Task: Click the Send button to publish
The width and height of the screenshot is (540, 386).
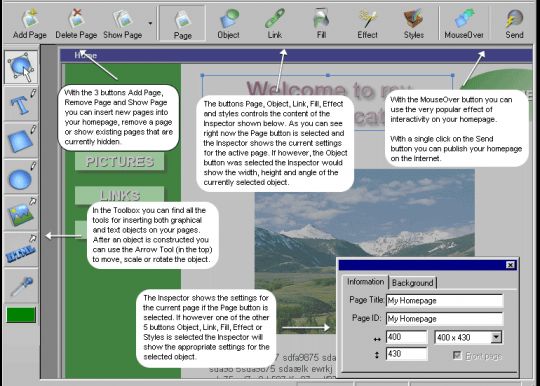Action: point(514,23)
